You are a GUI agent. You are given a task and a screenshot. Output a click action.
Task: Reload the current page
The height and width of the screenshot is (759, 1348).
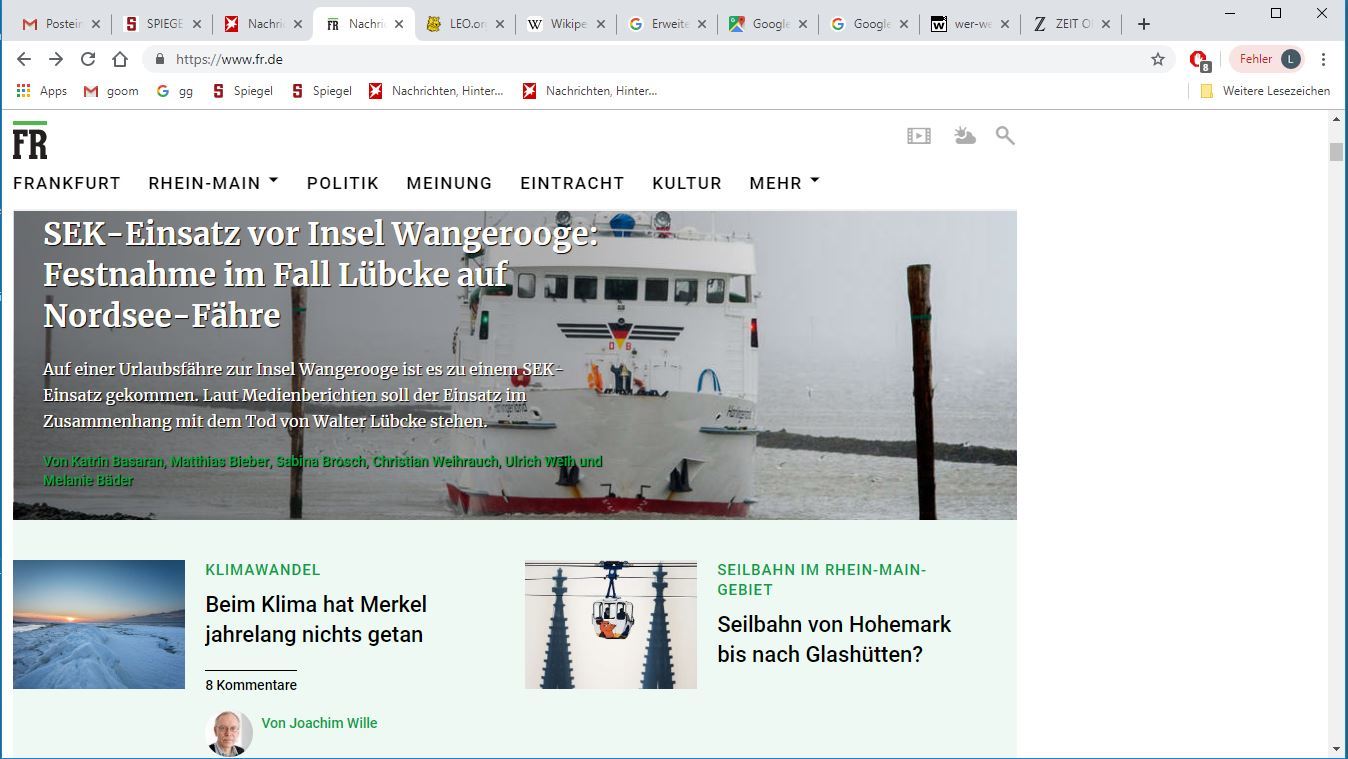pos(88,59)
